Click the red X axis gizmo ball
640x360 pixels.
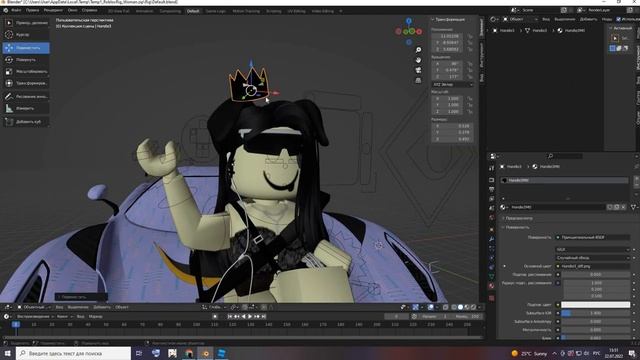pyautogui.click(x=419, y=31)
